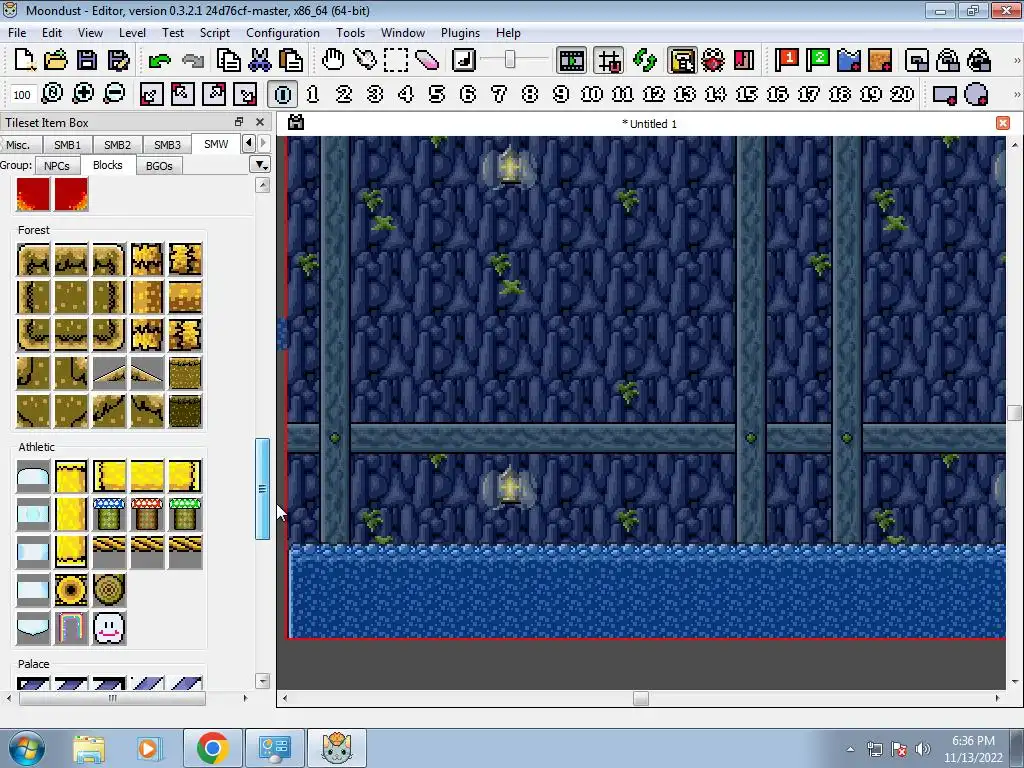The width and height of the screenshot is (1024, 768).
Task: Select the hand scroll tool
Action: tap(333, 60)
